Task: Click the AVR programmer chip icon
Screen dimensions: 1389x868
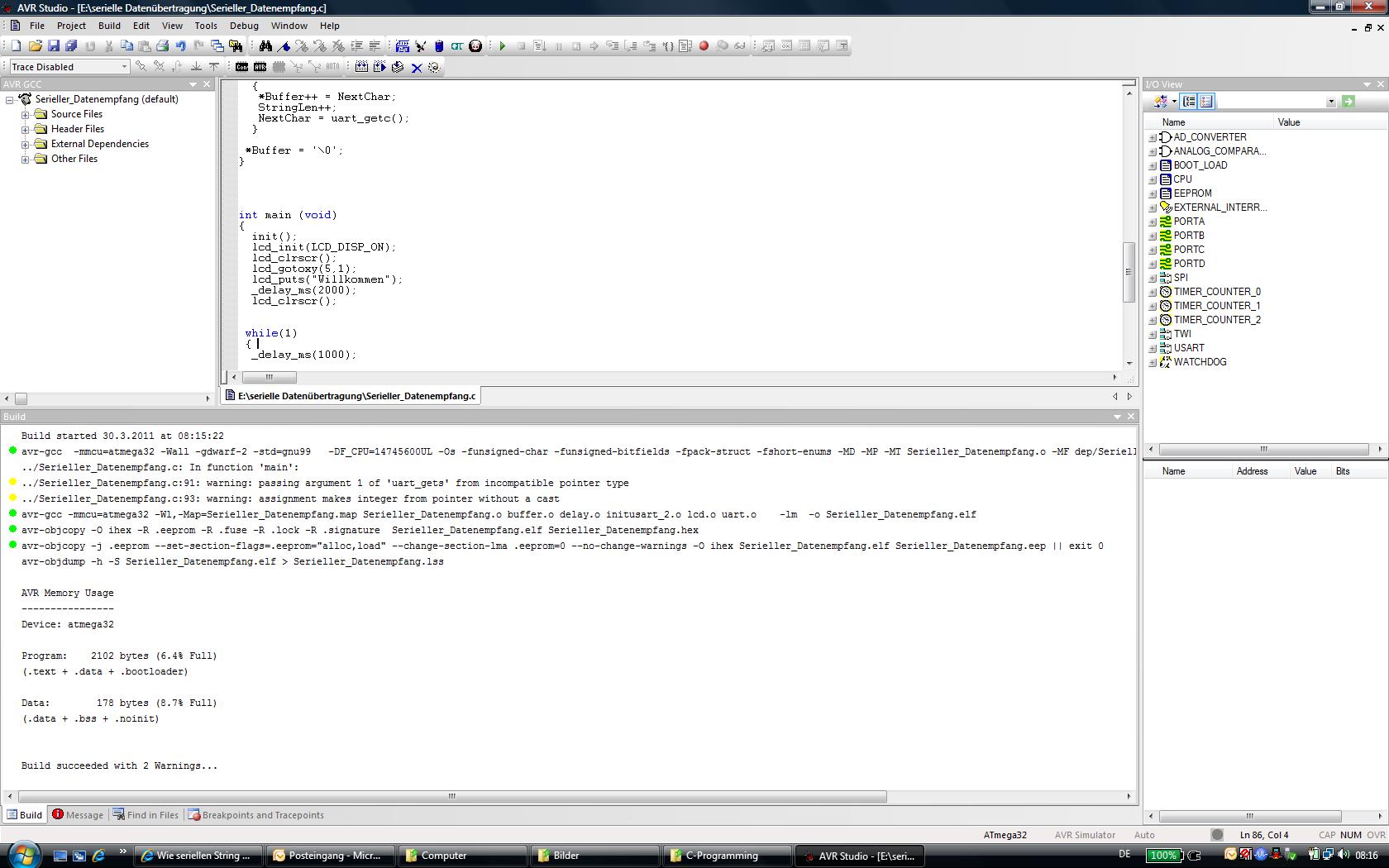Action: pos(260,67)
